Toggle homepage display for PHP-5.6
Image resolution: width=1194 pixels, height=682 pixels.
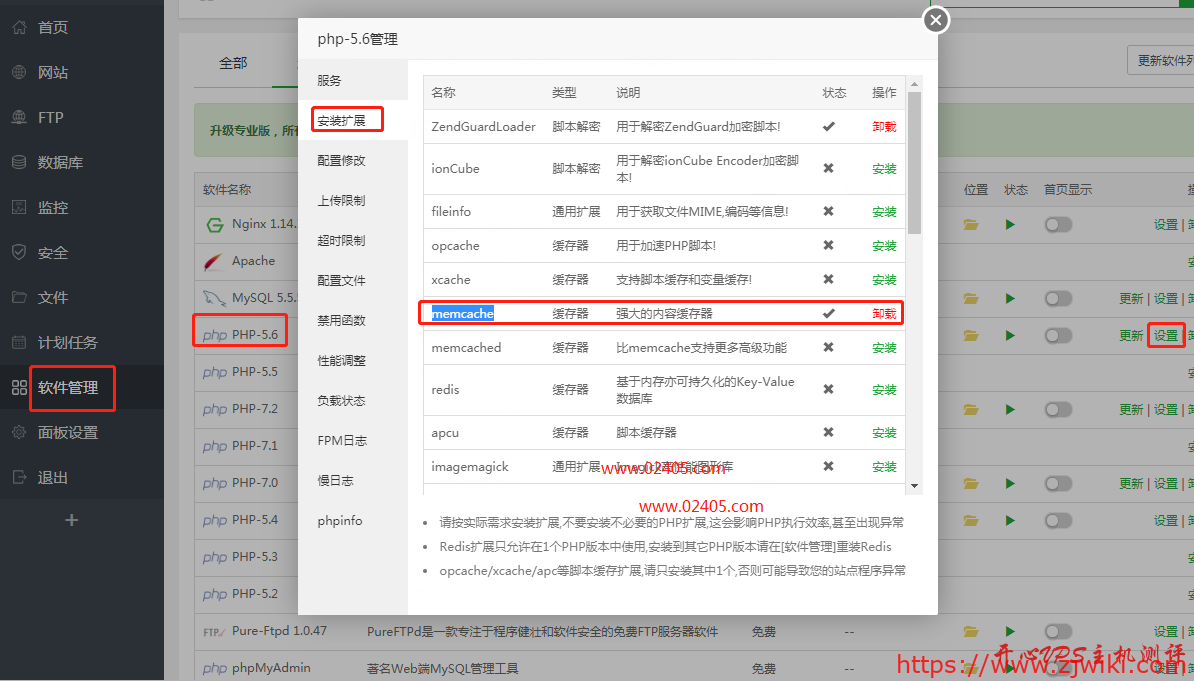[x=1058, y=336]
